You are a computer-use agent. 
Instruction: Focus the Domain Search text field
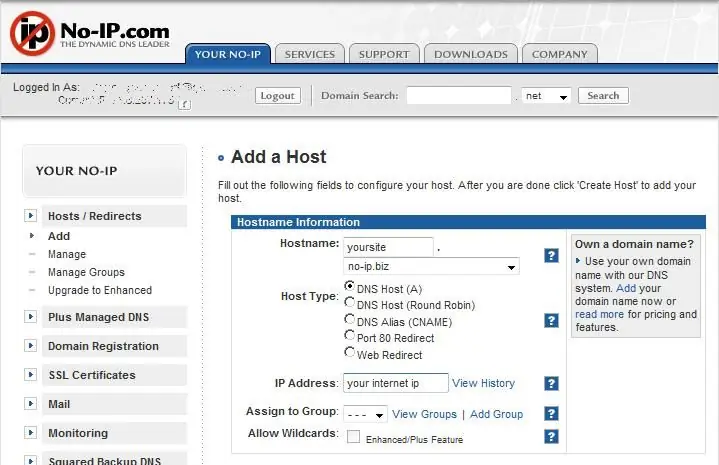pyautogui.click(x=459, y=95)
